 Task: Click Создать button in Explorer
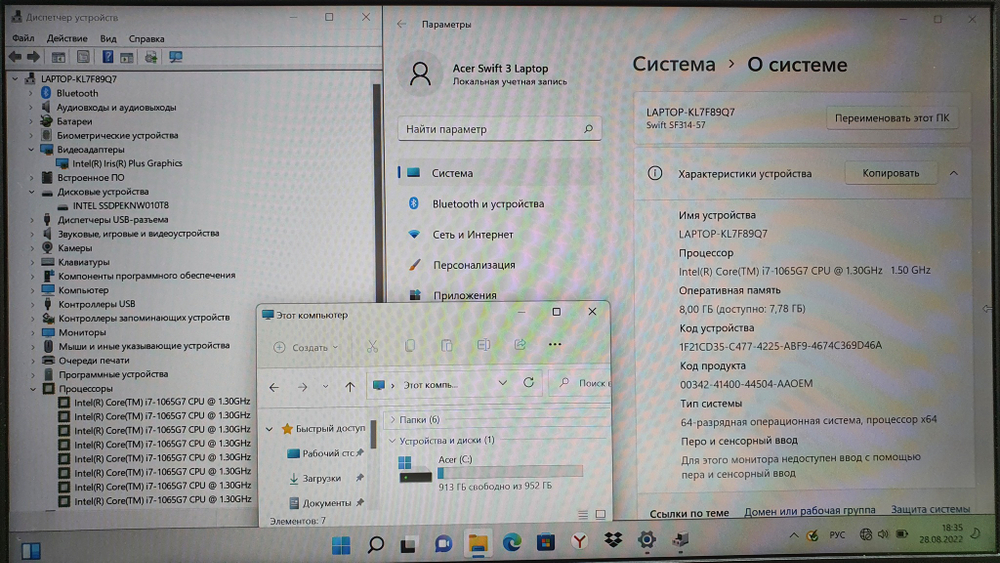[305, 347]
